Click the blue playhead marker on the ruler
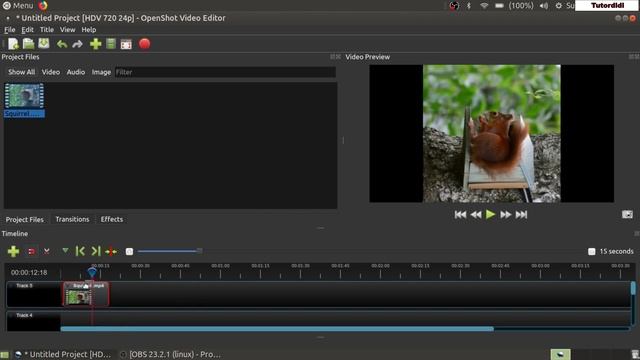 click(x=92, y=272)
